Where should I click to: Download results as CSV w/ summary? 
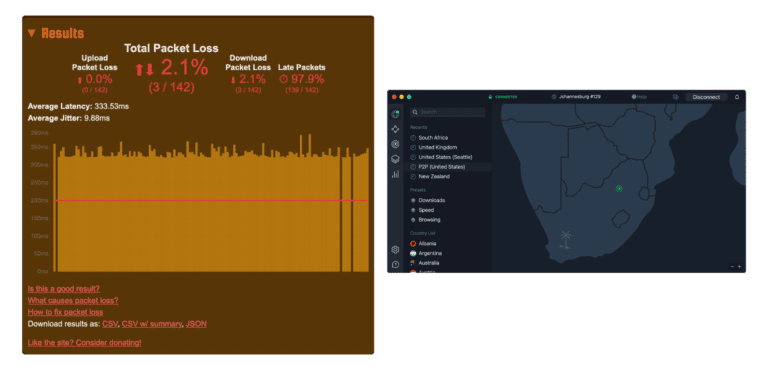(x=152, y=324)
